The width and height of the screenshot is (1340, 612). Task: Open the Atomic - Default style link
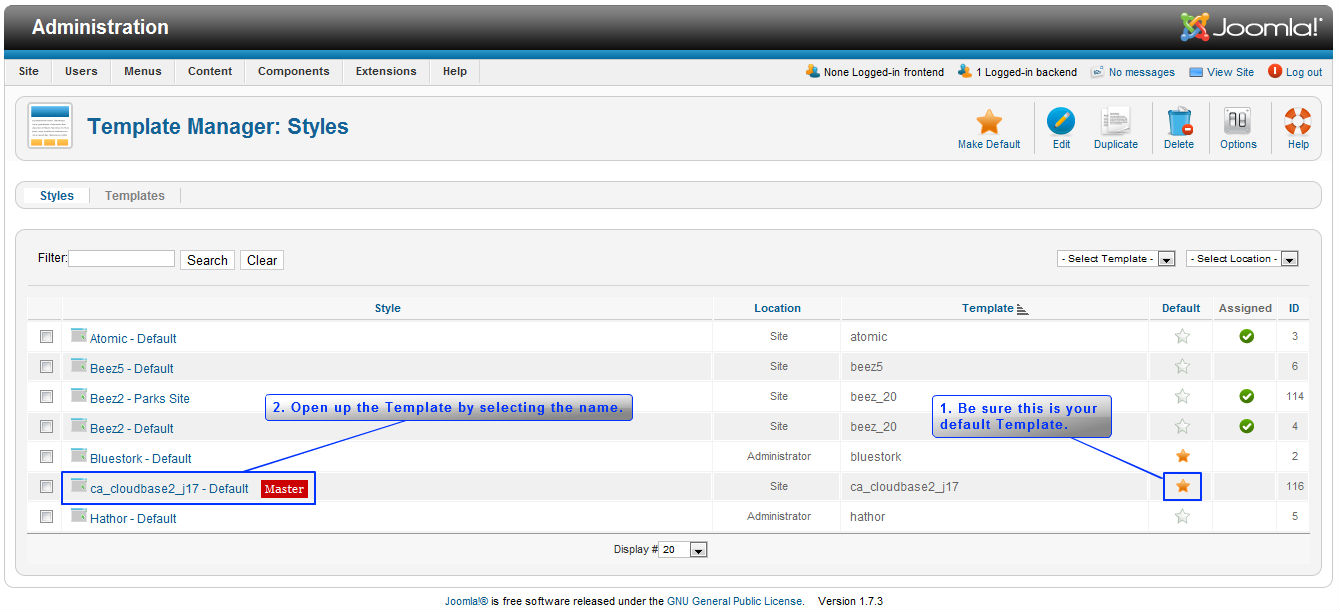[x=133, y=339]
